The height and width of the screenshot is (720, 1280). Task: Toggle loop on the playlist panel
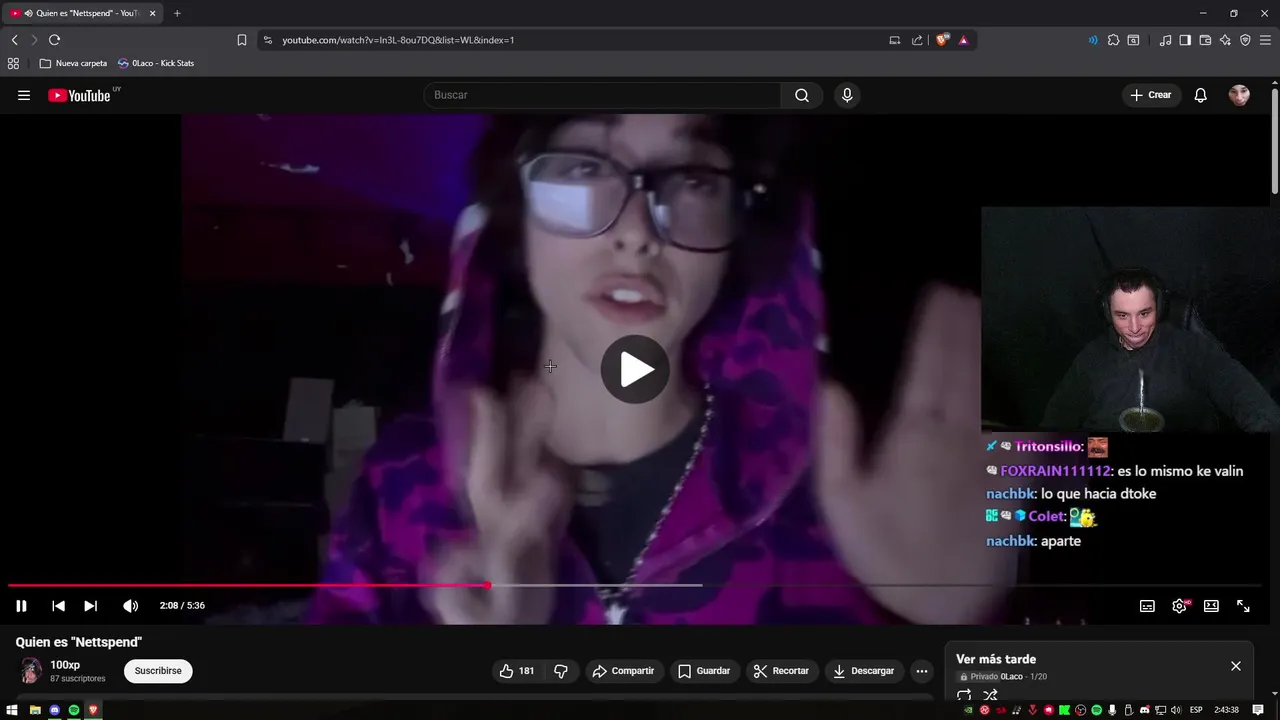964,696
